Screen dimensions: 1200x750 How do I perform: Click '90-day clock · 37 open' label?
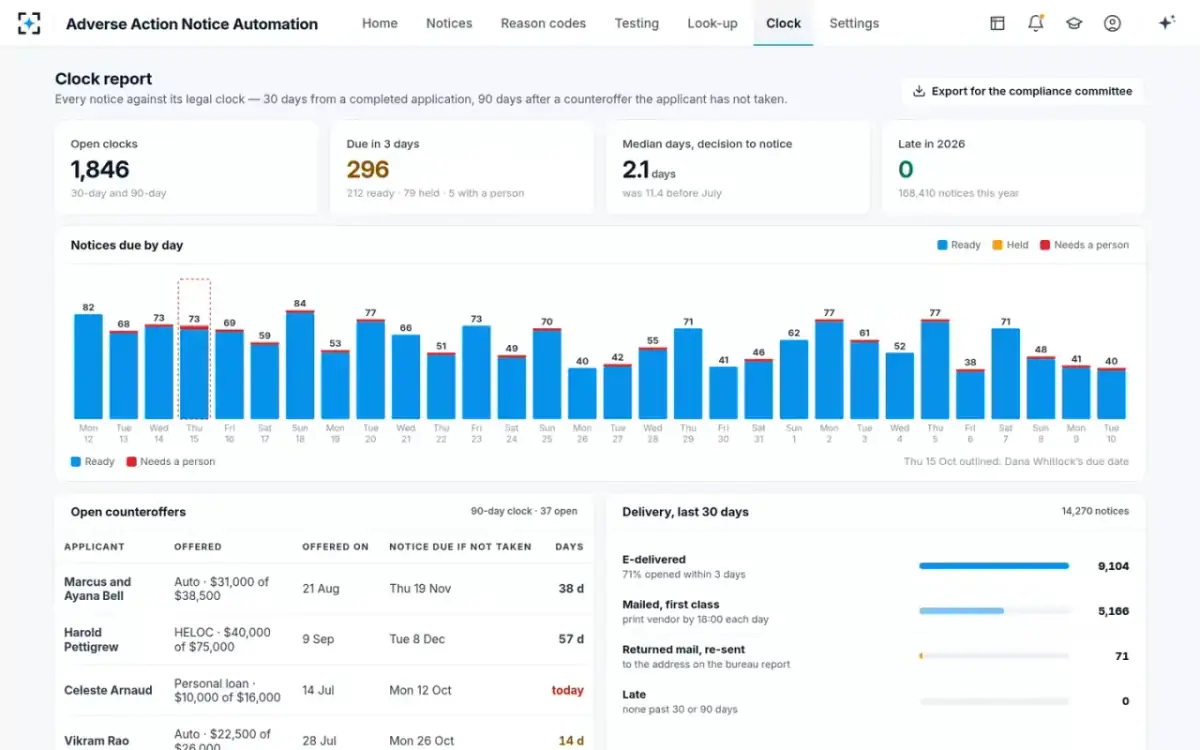[x=524, y=511]
